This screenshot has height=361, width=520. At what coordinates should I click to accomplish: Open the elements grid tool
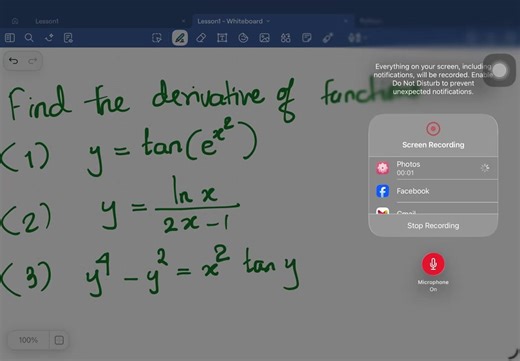(x=285, y=38)
